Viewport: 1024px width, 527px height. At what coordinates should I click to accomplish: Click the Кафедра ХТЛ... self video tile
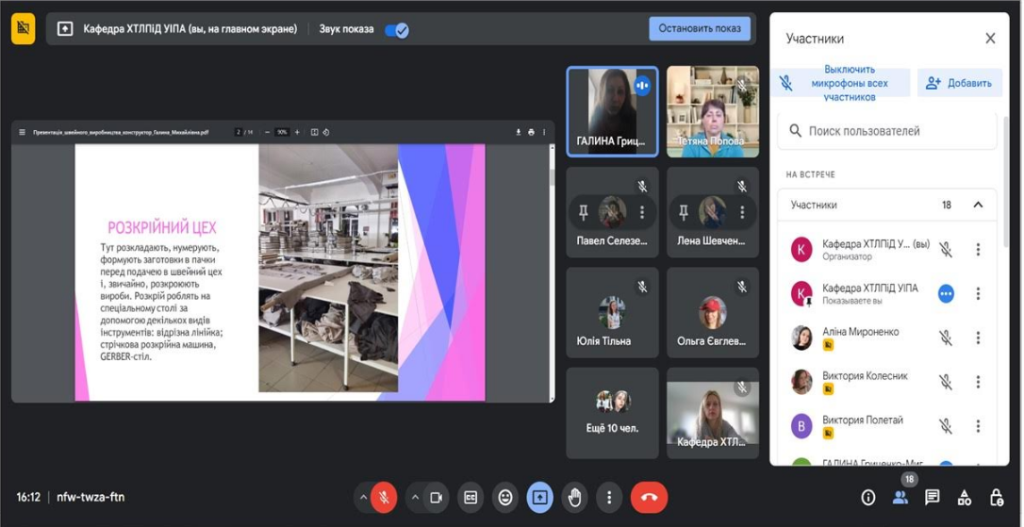[713, 413]
